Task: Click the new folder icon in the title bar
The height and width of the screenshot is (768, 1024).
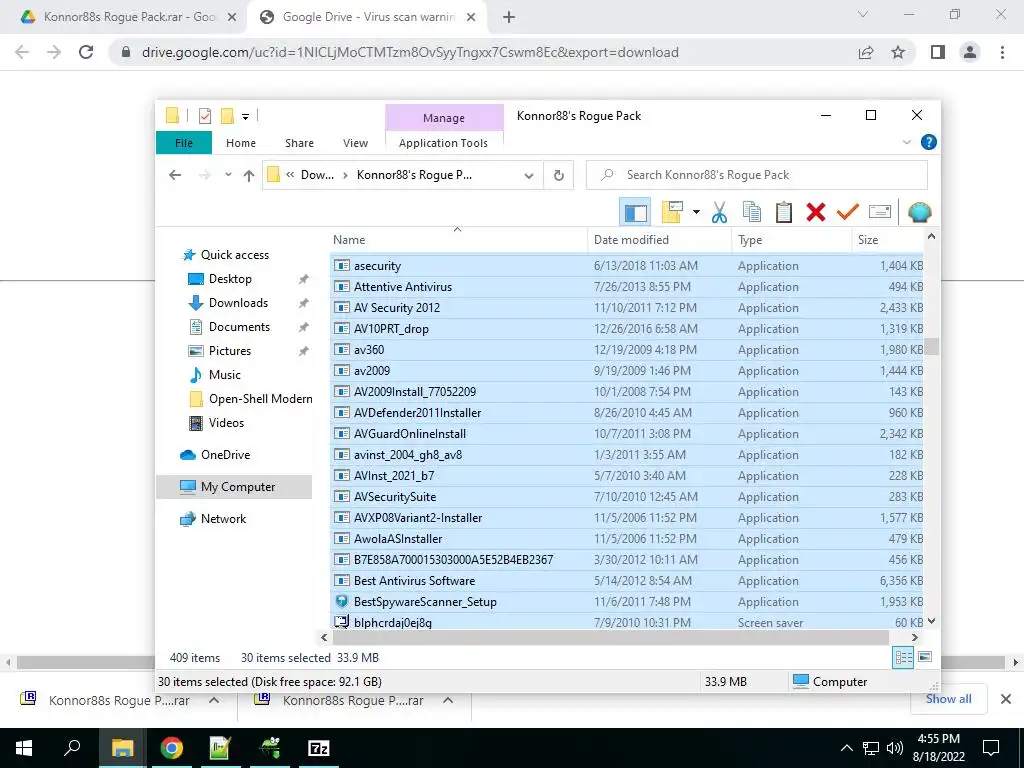Action: tap(227, 116)
